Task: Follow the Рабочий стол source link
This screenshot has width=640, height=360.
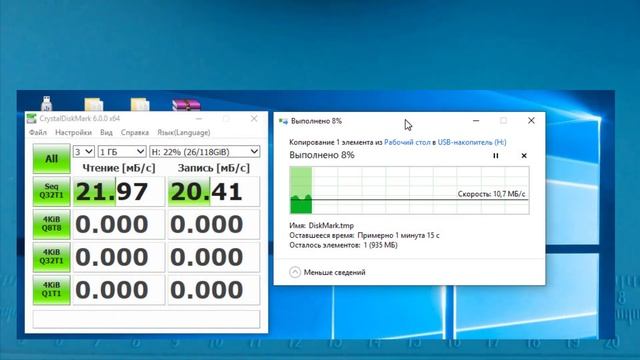Action: coord(407,142)
